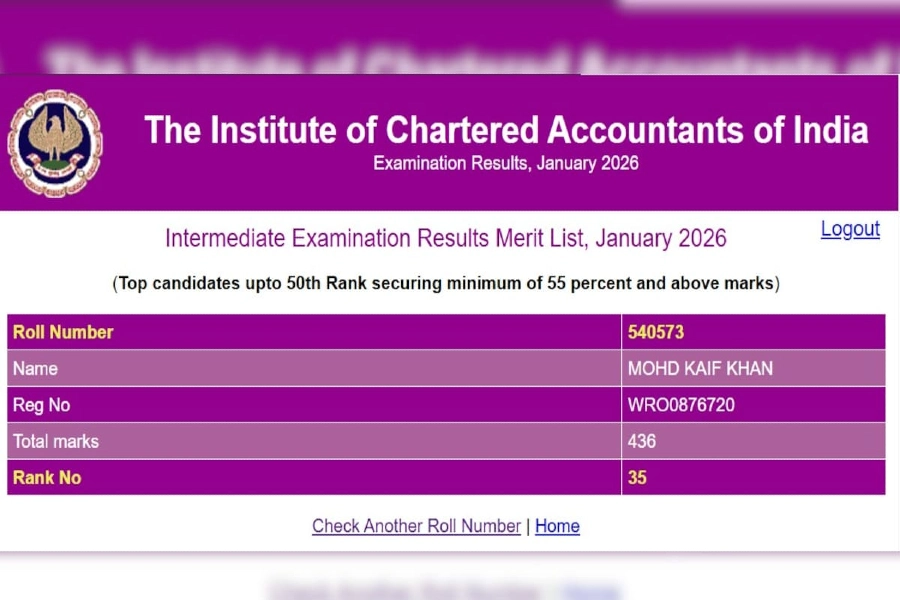Click registration number WRO0876720
Viewport: 900px width, 600px height.
pyautogui.click(x=687, y=405)
